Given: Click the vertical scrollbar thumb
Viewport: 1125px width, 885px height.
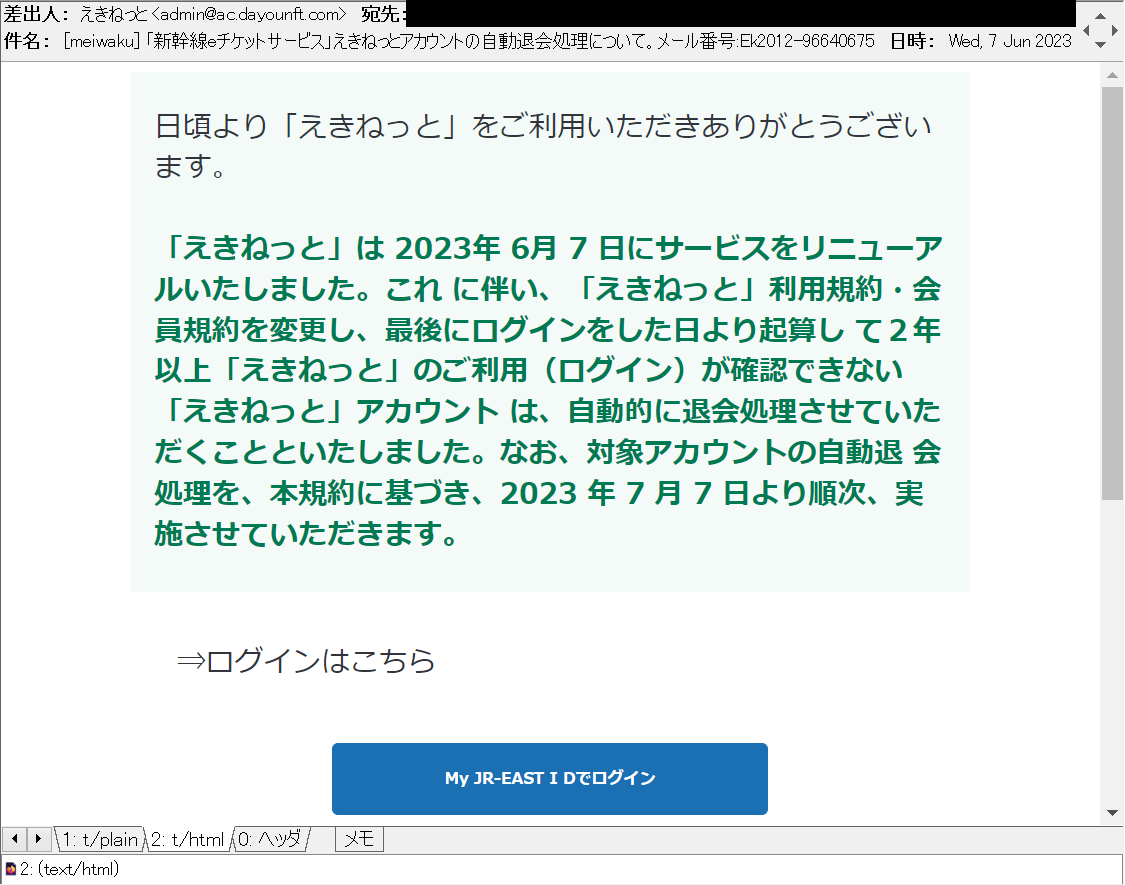Looking at the screenshot, I should coord(1112,293).
